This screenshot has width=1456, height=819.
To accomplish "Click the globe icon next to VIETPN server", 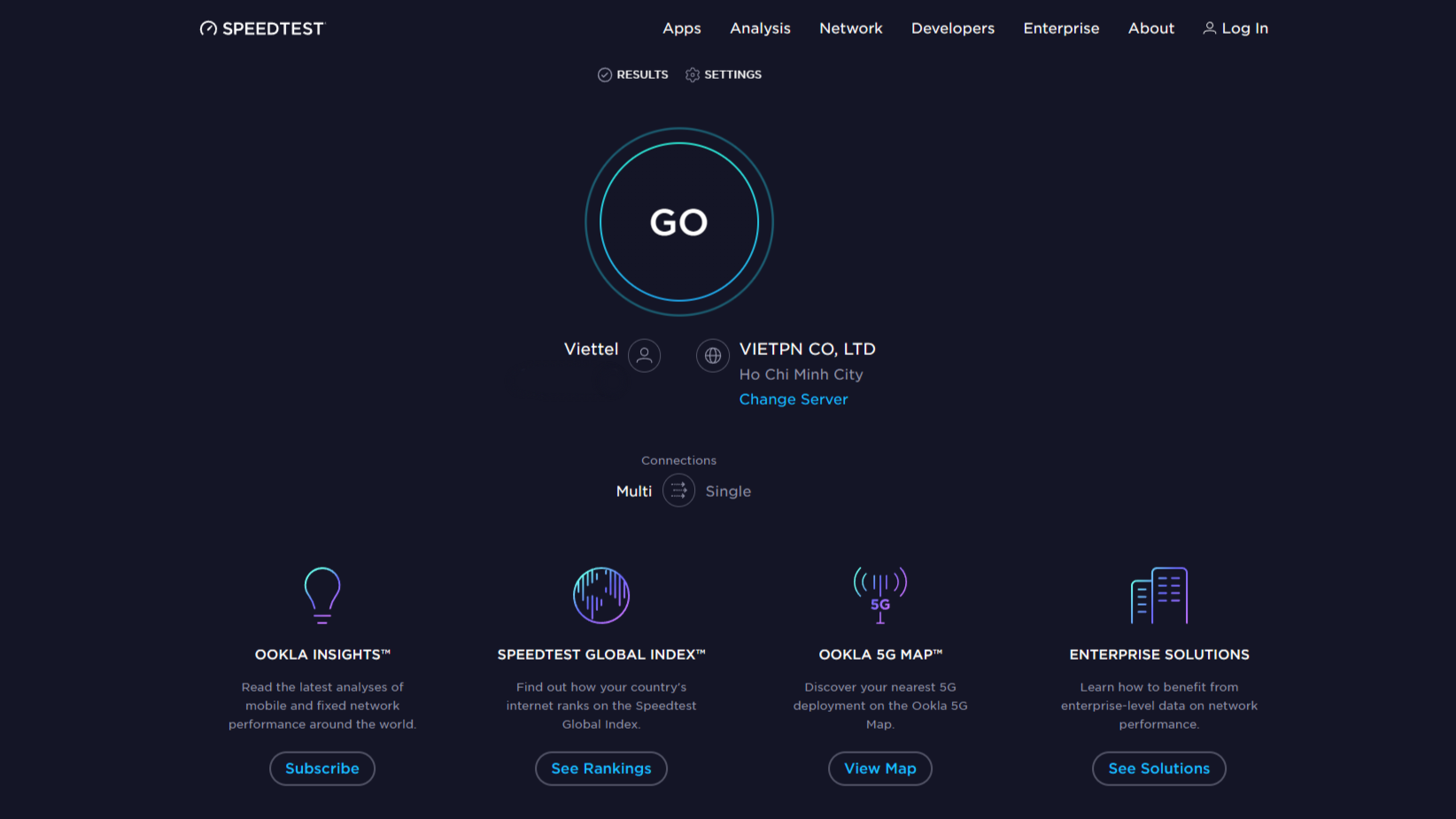I will (713, 355).
